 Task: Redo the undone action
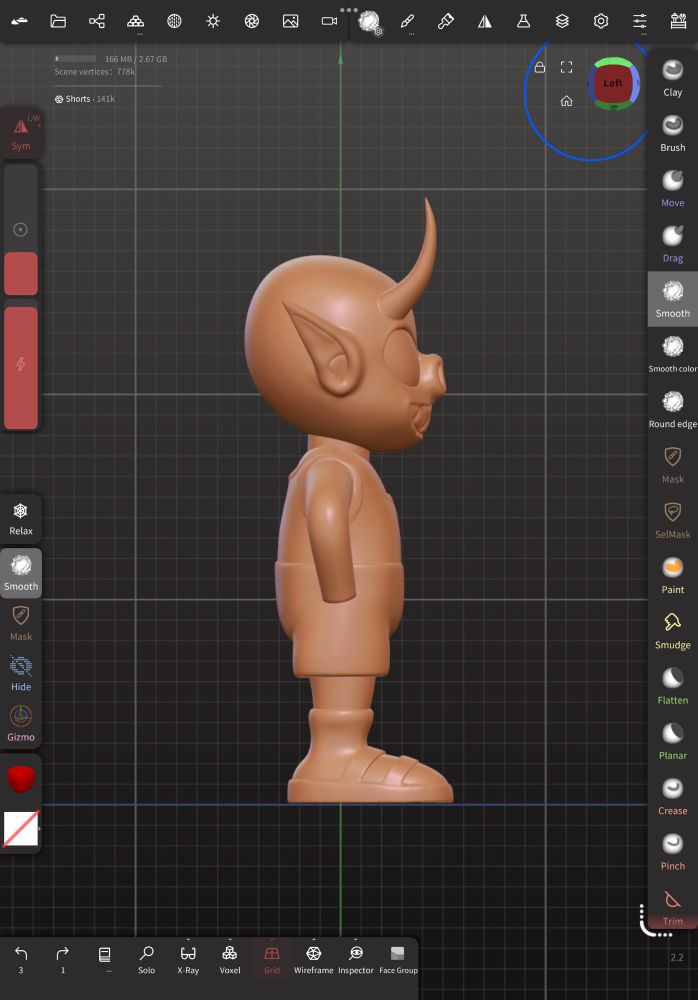pos(63,959)
